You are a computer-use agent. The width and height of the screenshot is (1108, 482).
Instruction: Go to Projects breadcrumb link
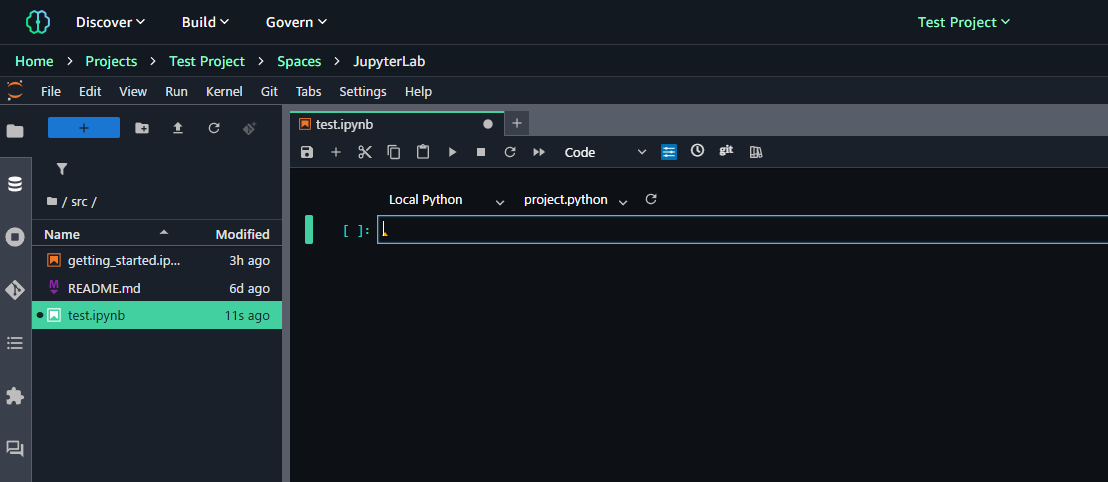coord(111,61)
